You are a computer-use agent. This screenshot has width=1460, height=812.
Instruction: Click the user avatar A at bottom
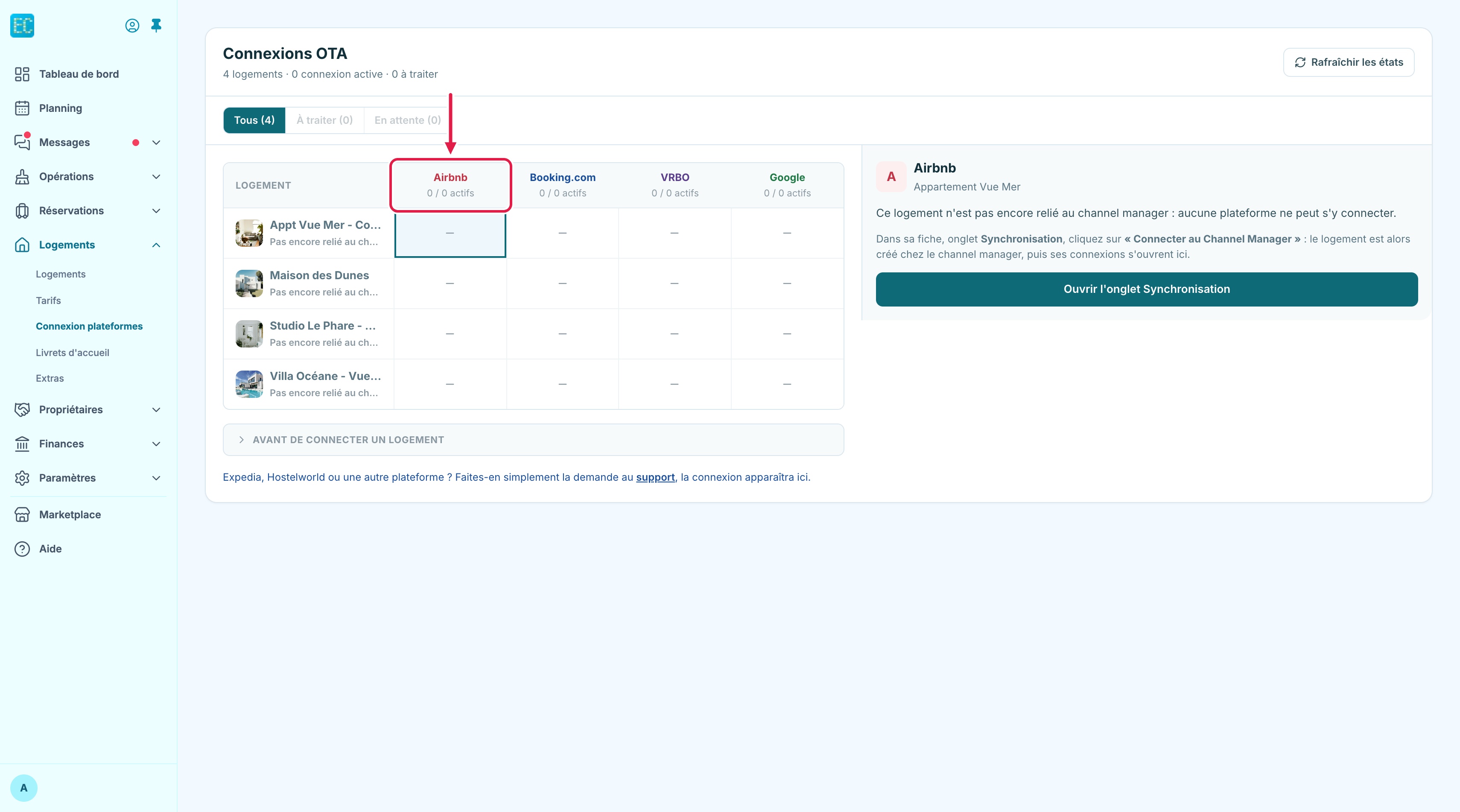pos(24,788)
